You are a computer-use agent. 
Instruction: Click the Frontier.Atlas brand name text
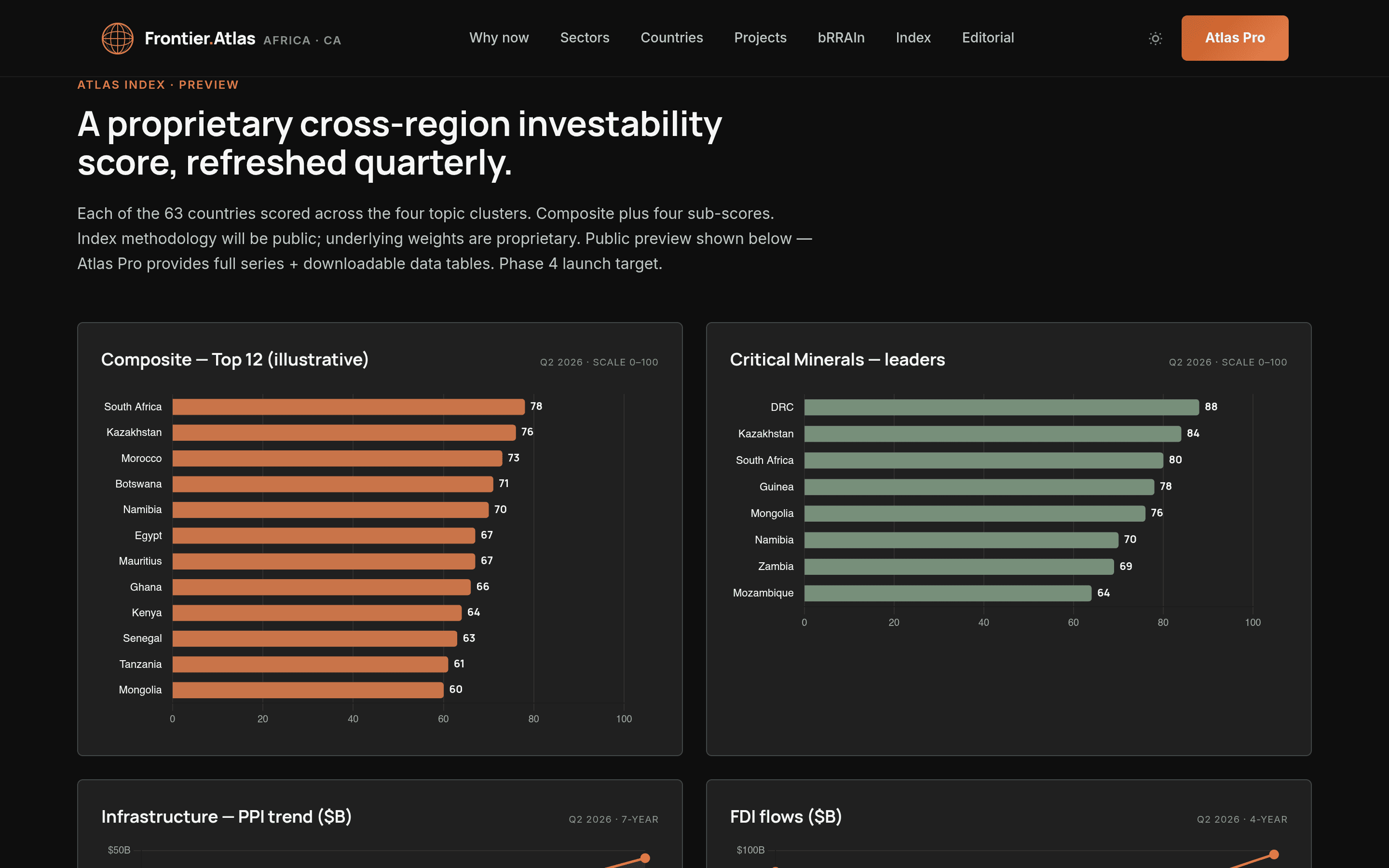click(x=200, y=39)
